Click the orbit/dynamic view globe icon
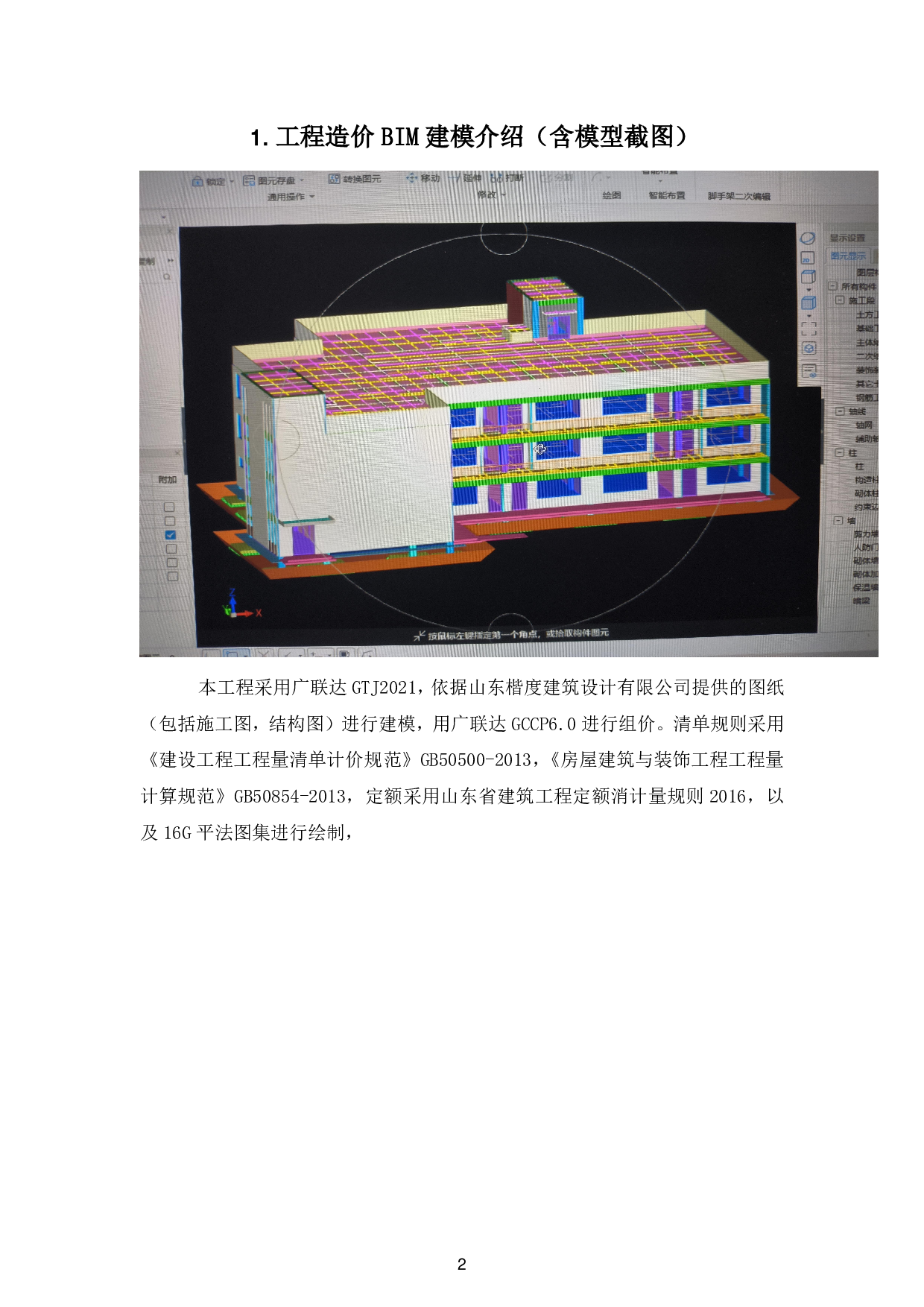This screenshot has width=924, height=1307. [808, 238]
